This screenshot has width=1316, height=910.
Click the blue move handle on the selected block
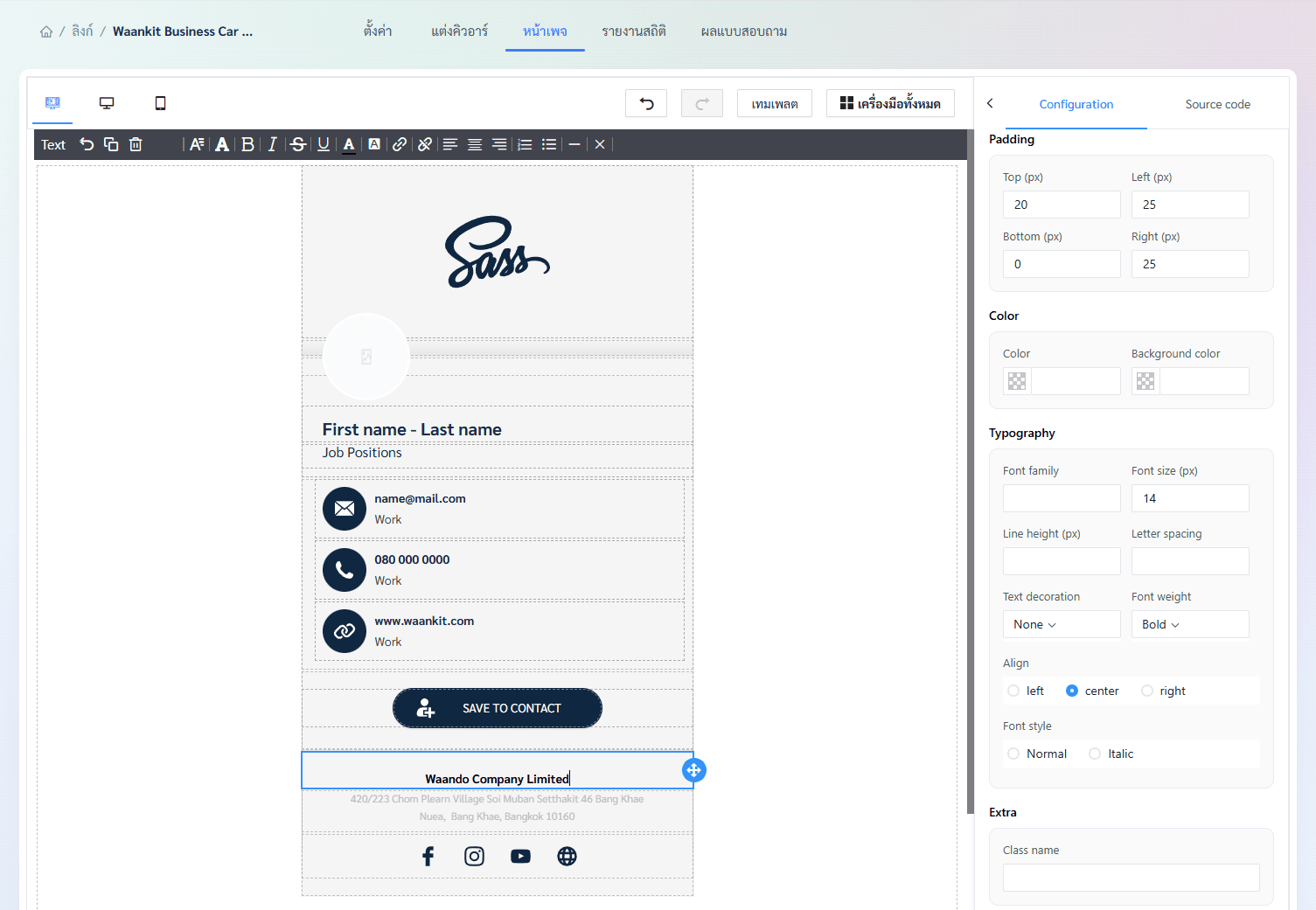[694, 770]
